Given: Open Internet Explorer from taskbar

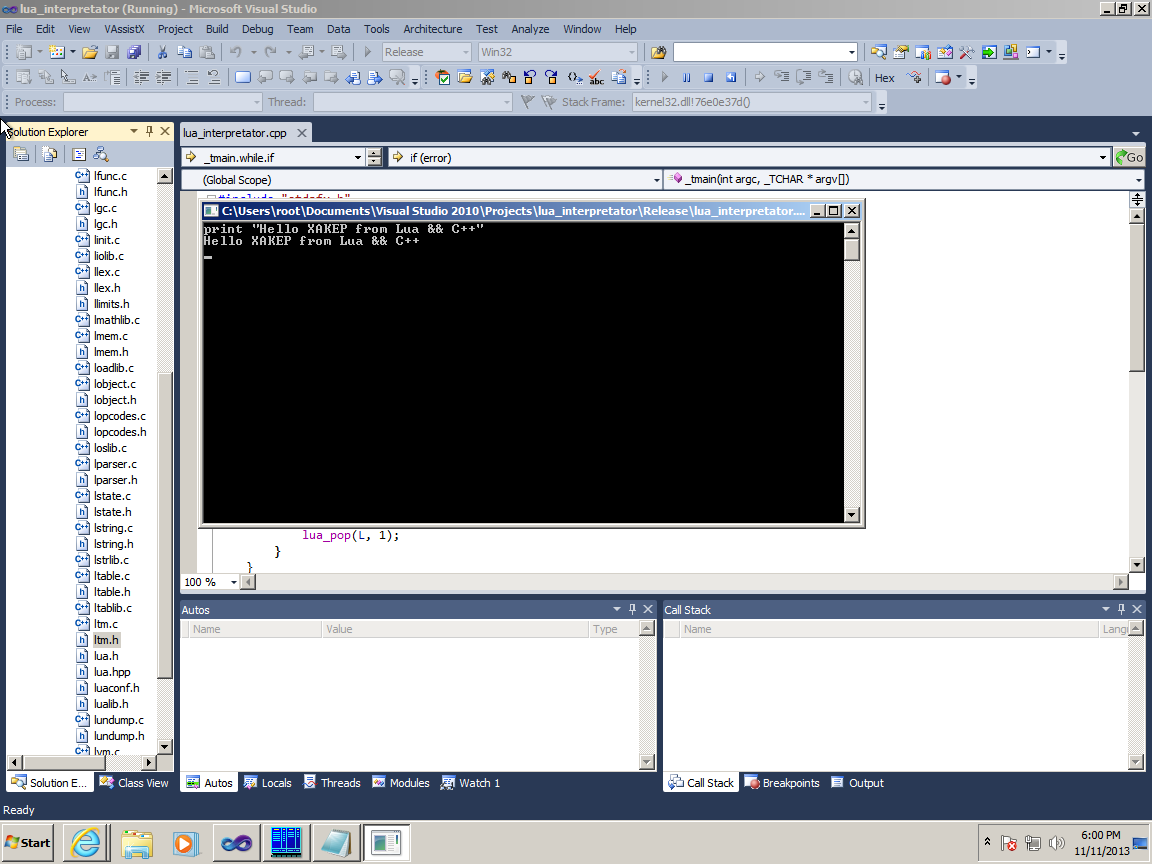Looking at the screenshot, I should pyautogui.click(x=86, y=843).
